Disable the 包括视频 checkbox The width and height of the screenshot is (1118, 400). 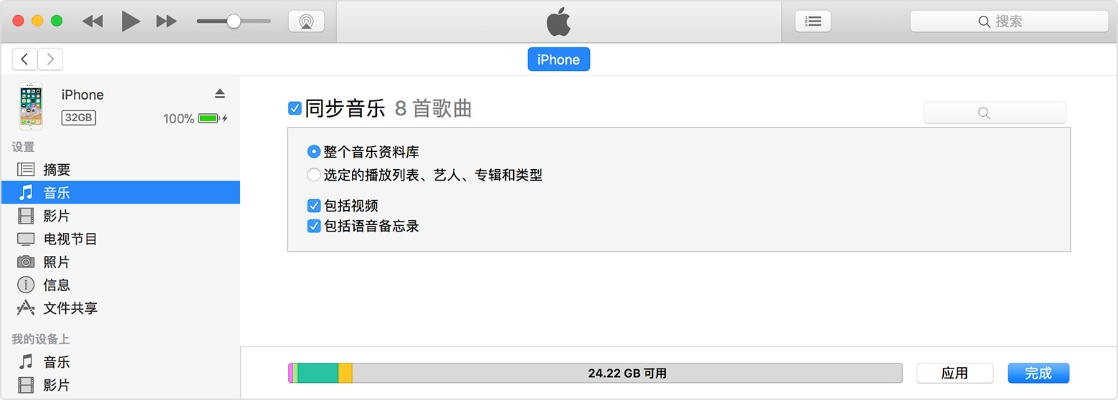(x=314, y=206)
